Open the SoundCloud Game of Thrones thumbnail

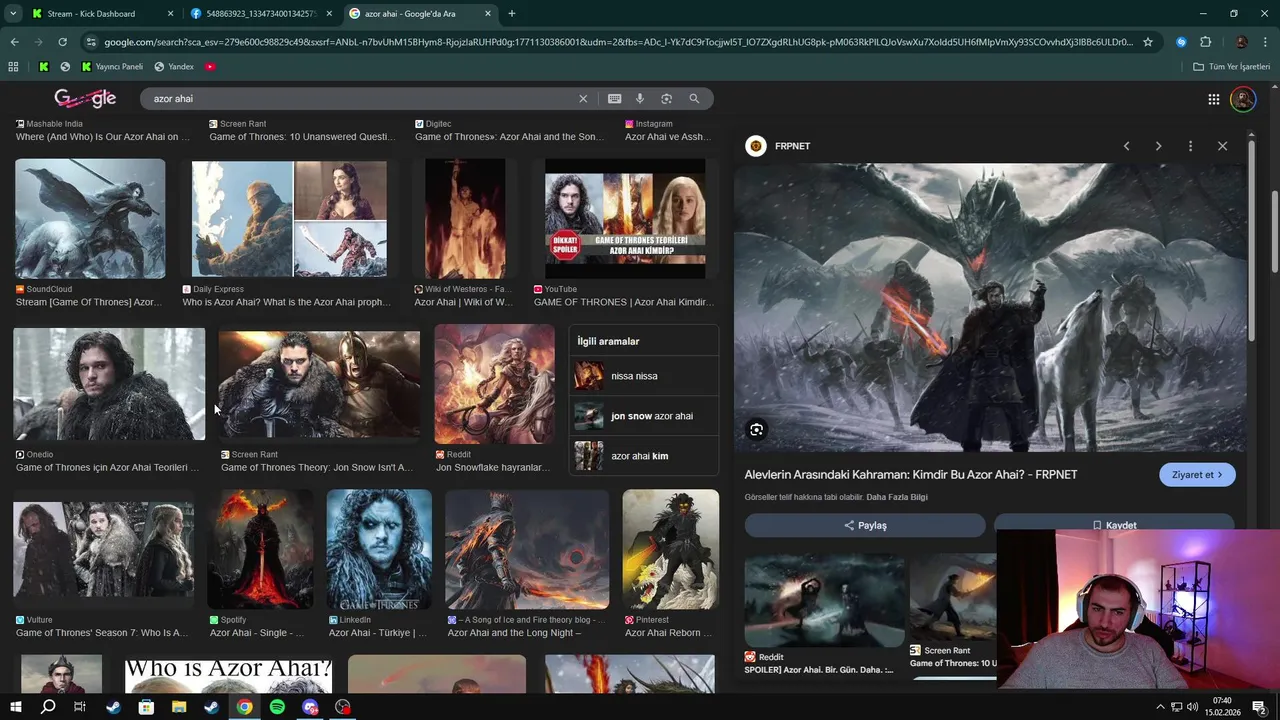(90, 219)
